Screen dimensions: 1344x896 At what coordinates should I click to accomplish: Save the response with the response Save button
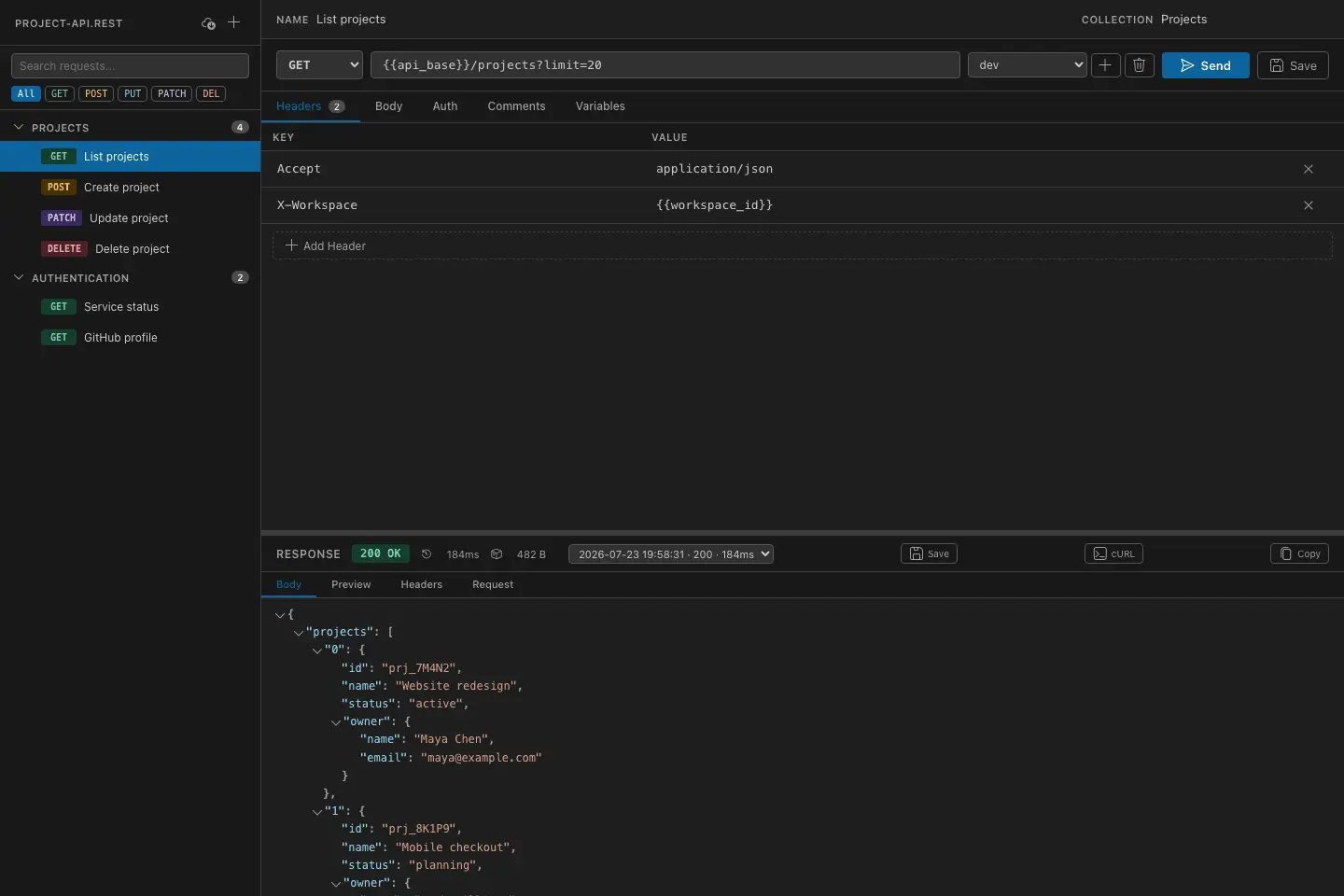pos(929,553)
